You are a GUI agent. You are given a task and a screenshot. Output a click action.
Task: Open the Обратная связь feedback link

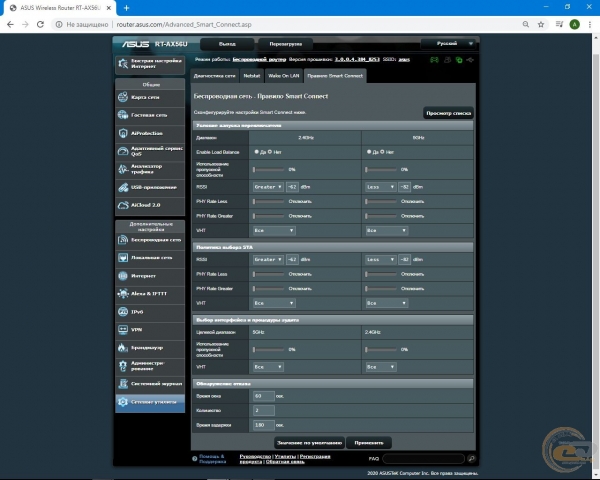pyautogui.click(x=285, y=462)
